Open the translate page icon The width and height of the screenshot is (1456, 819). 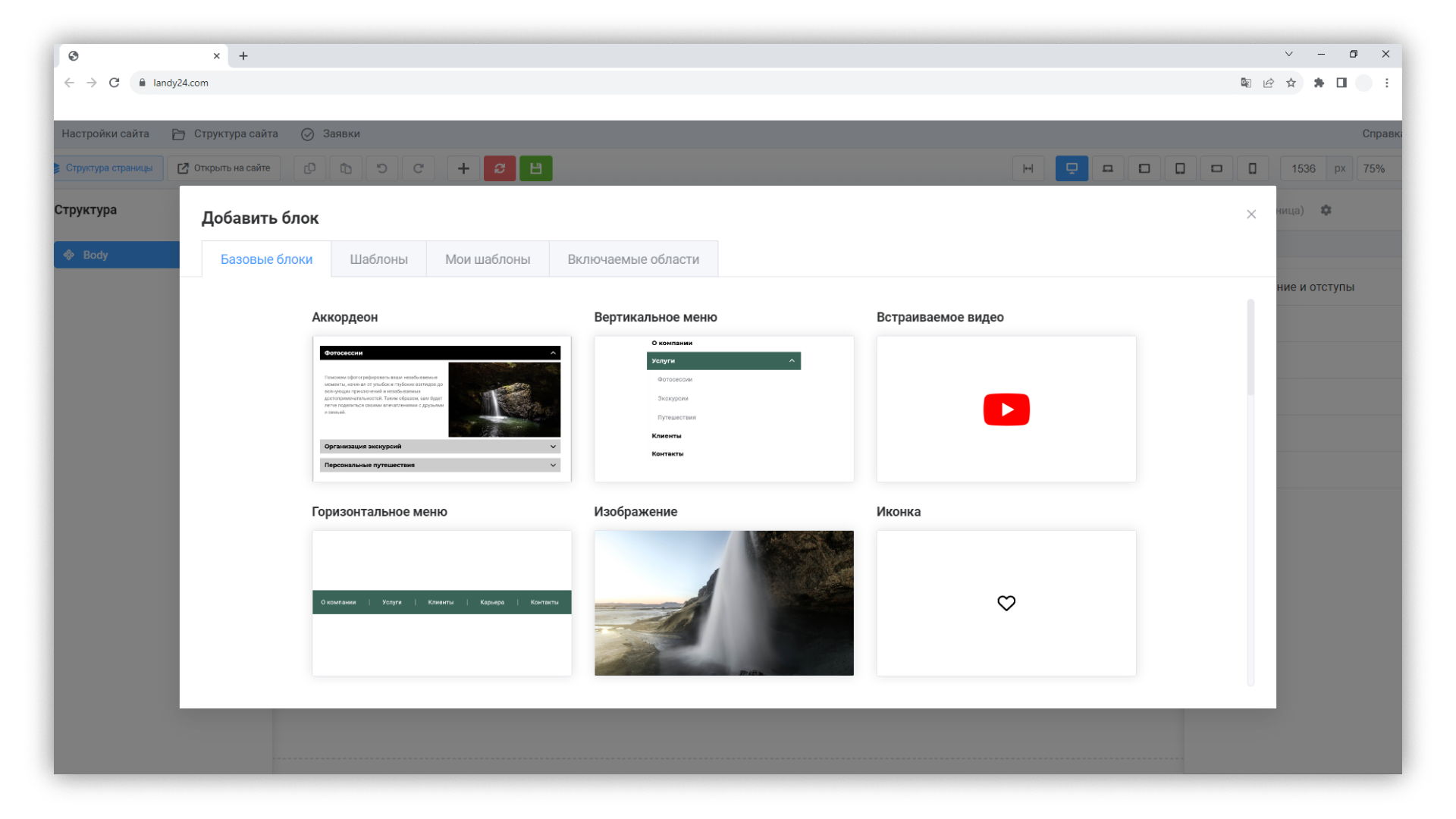pyautogui.click(x=1246, y=83)
